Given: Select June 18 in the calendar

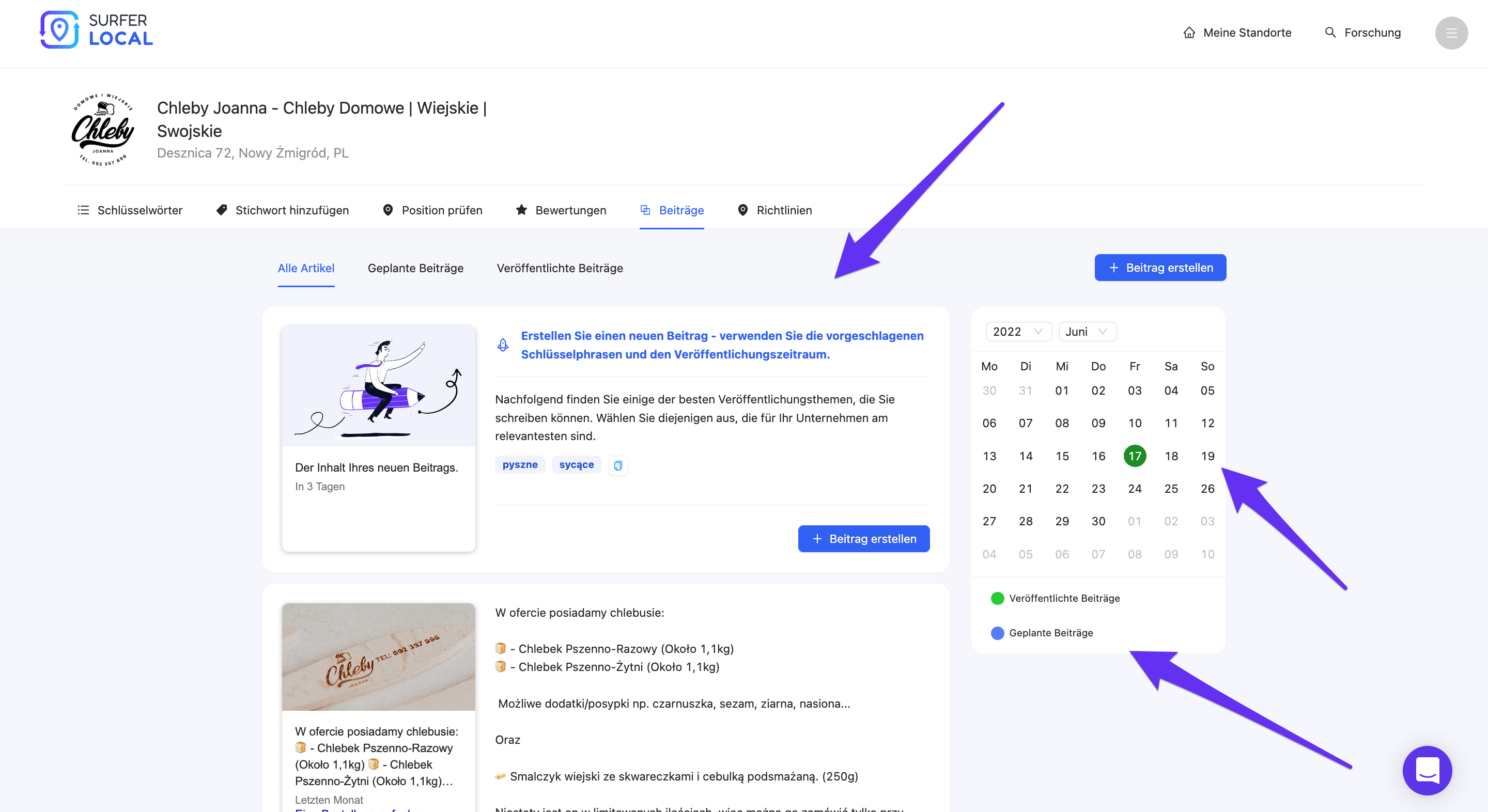Looking at the screenshot, I should coord(1170,456).
